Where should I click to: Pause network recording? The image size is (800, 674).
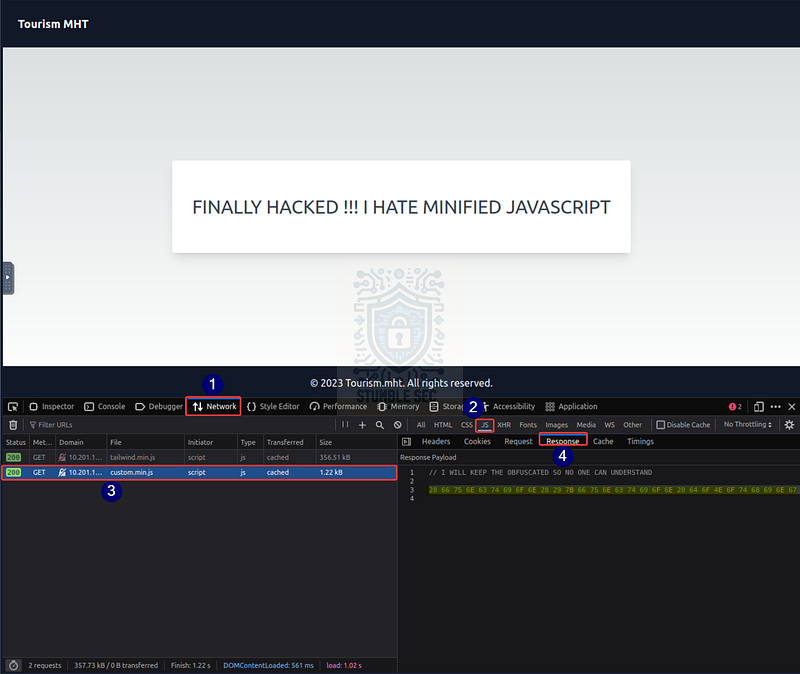345,425
